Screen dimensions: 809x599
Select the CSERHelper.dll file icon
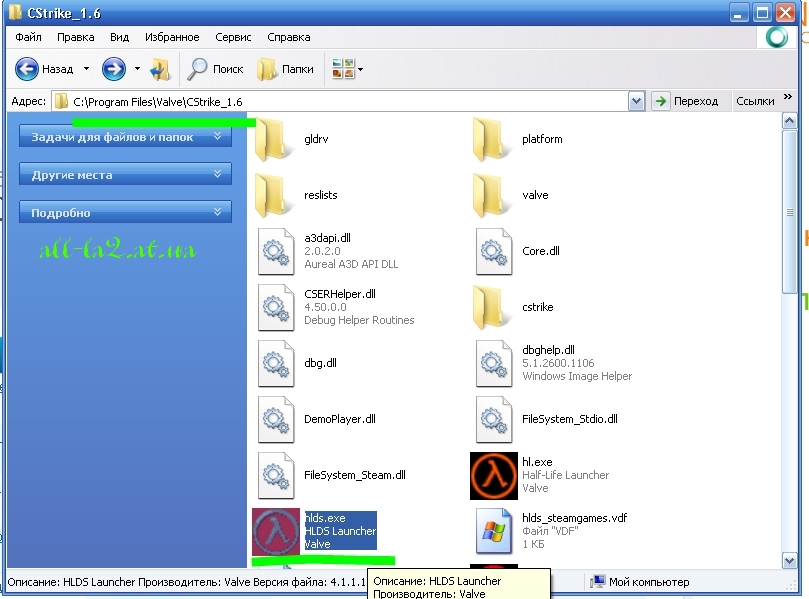click(x=276, y=307)
